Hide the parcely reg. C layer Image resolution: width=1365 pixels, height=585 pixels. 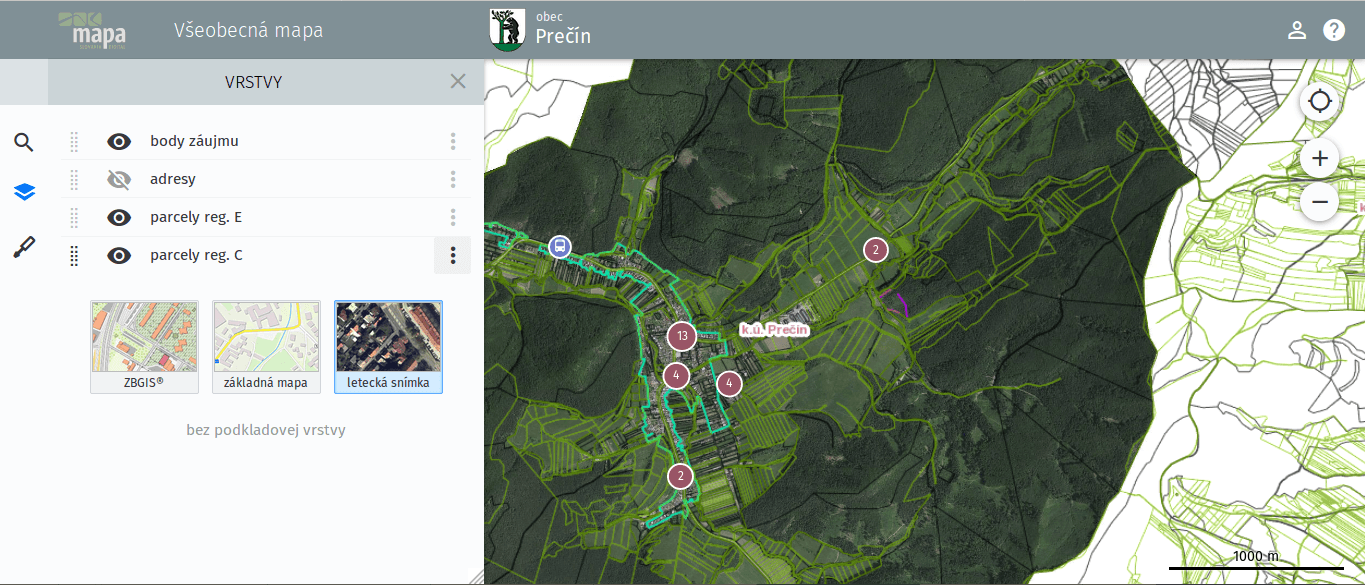pyautogui.click(x=119, y=255)
